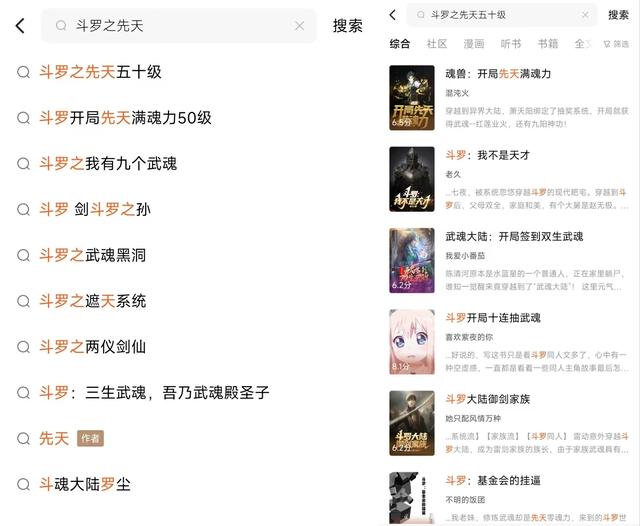Image resolution: width=640 pixels, height=526 pixels.
Task: Click magnifier icon next to 斗罗之我有九个武魂
Action: (x=23, y=164)
